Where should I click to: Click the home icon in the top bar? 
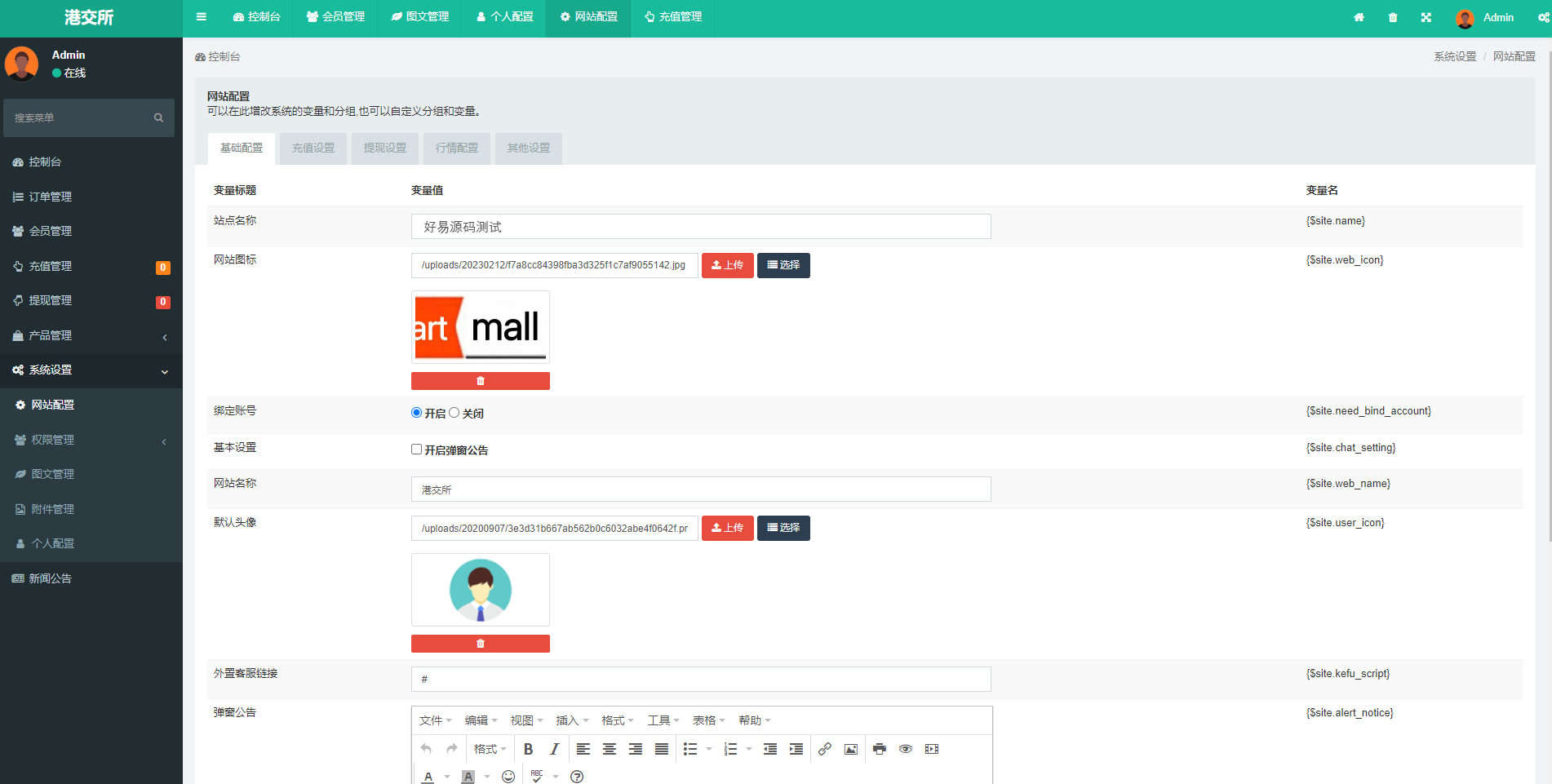point(1359,17)
